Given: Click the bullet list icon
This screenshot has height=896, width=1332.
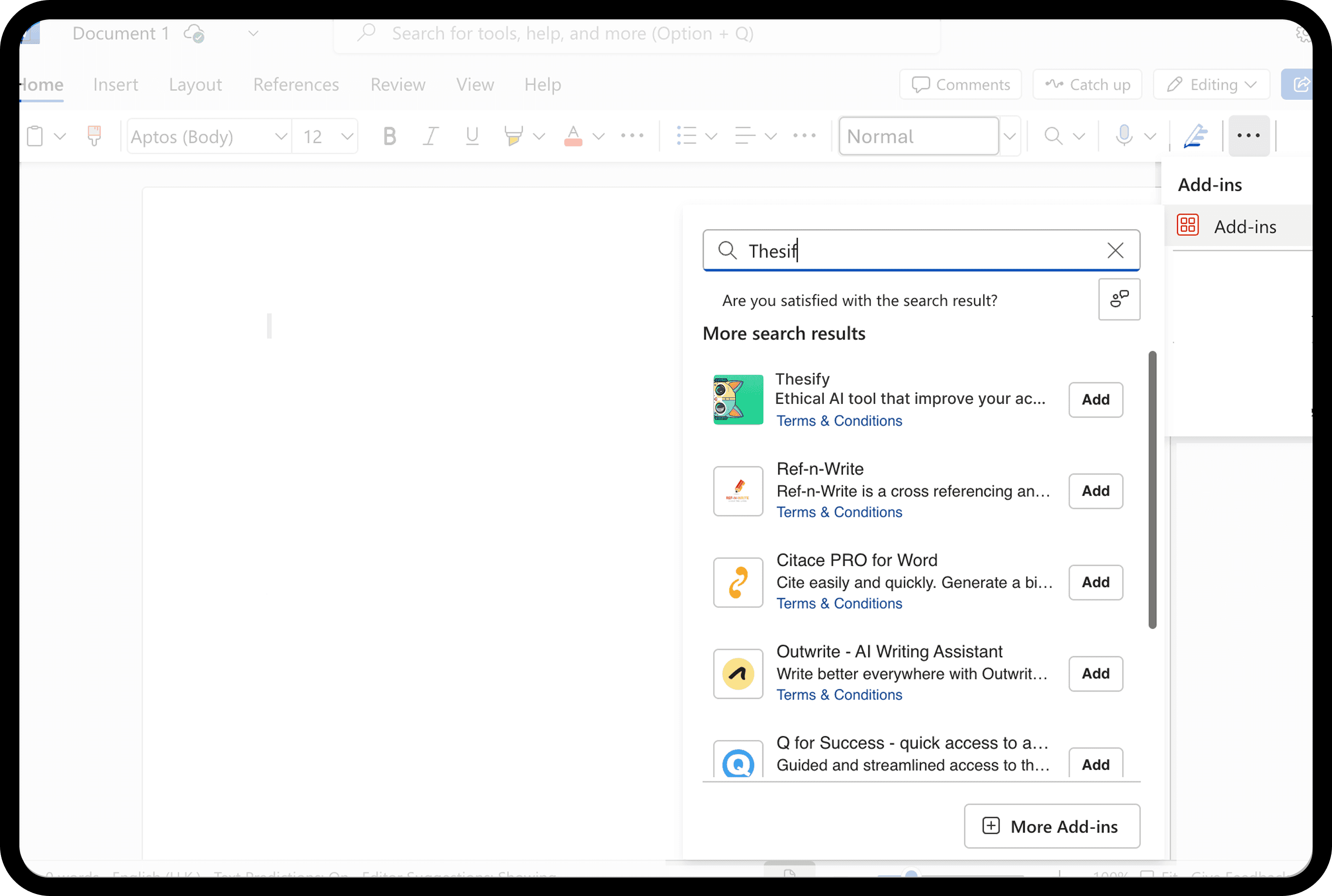Looking at the screenshot, I should click(x=686, y=136).
